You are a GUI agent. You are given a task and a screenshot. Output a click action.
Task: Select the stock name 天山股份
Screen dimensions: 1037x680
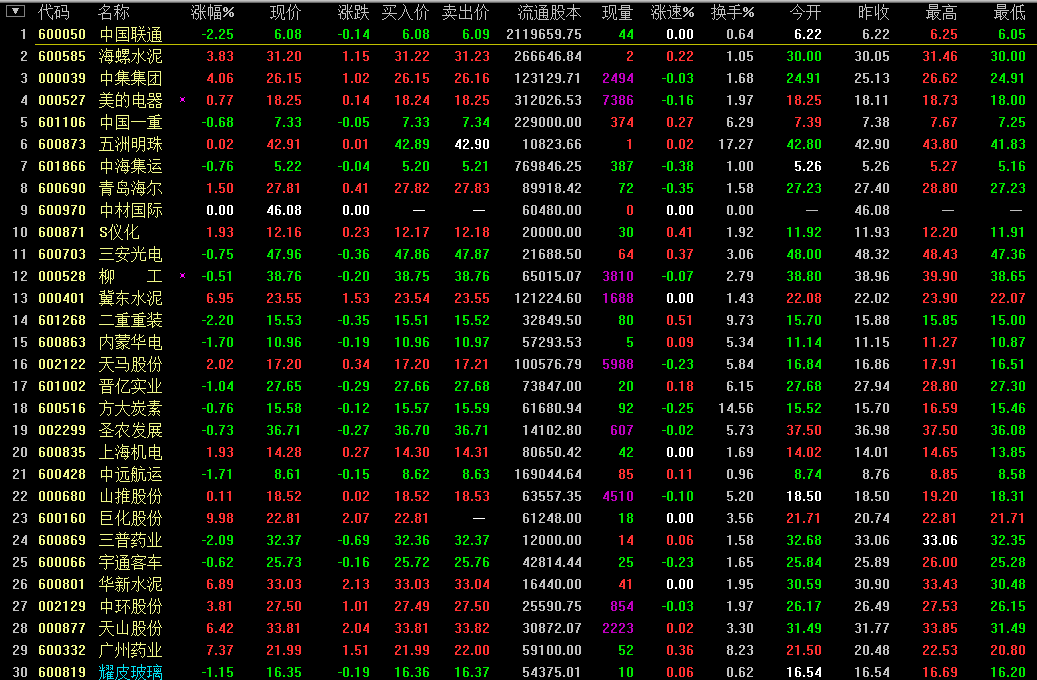[130, 628]
